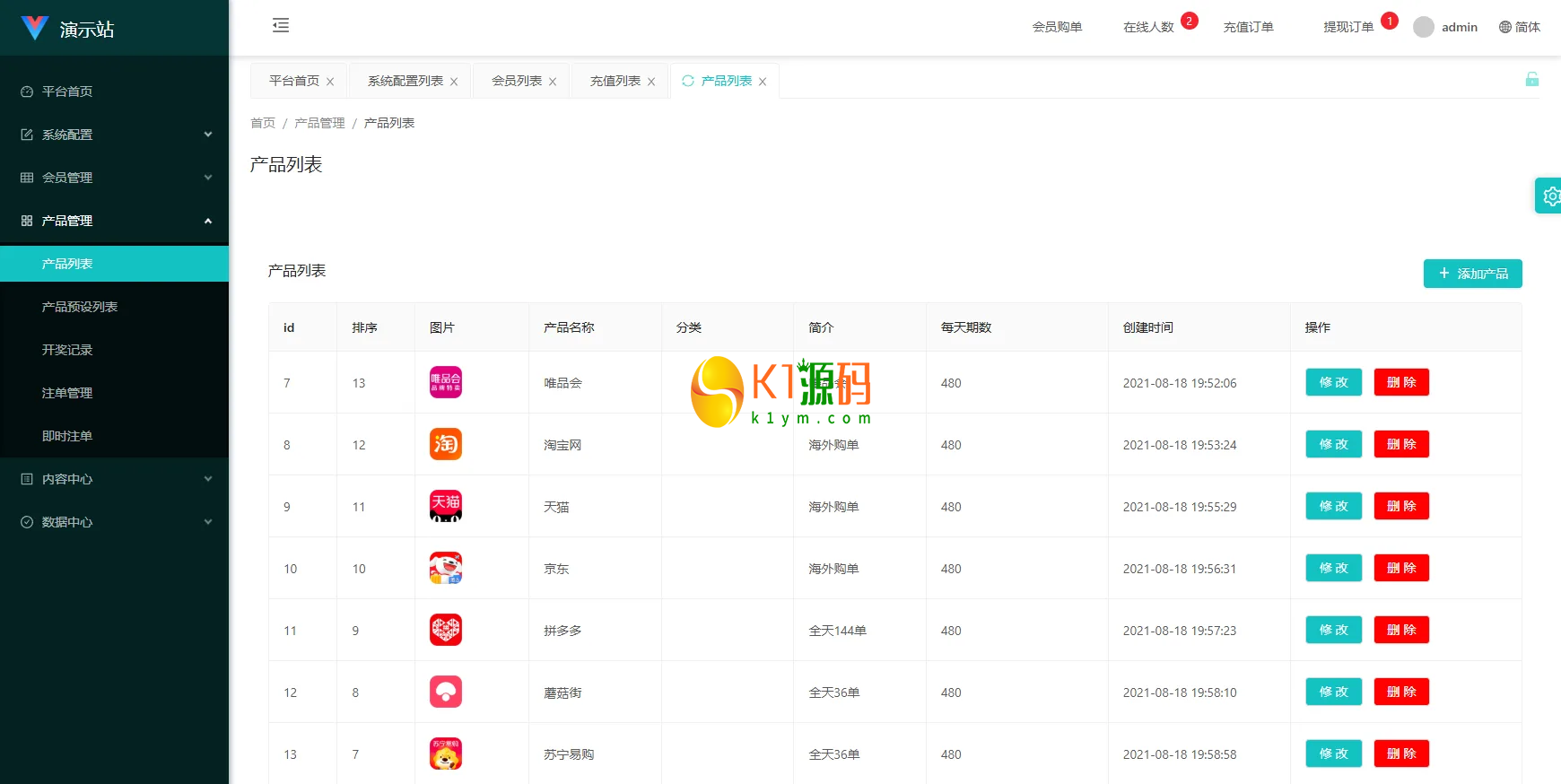Click the 拼多多 product image

coord(446,630)
